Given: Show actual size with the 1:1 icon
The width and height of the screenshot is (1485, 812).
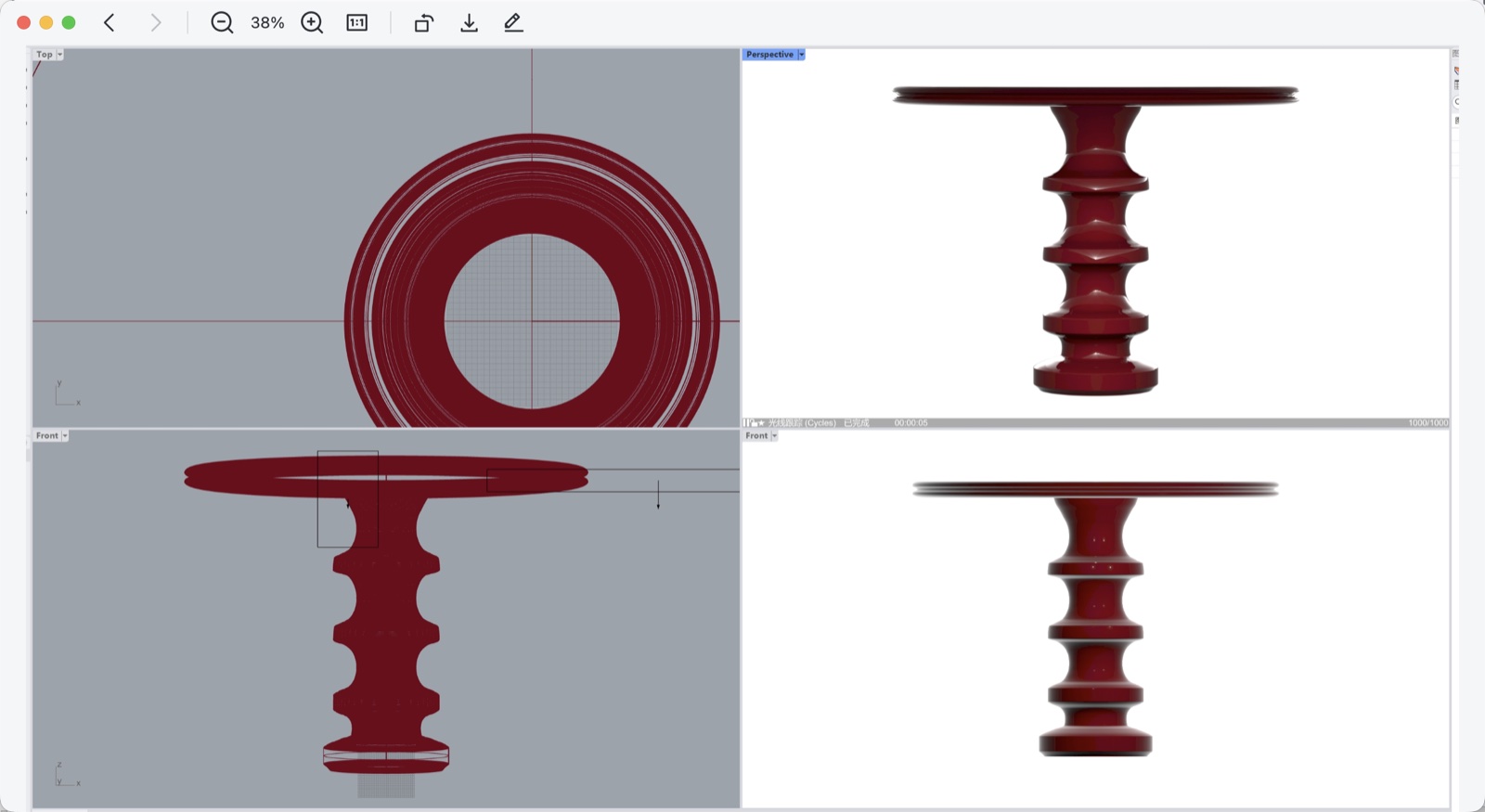Looking at the screenshot, I should [x=357, y=22].
